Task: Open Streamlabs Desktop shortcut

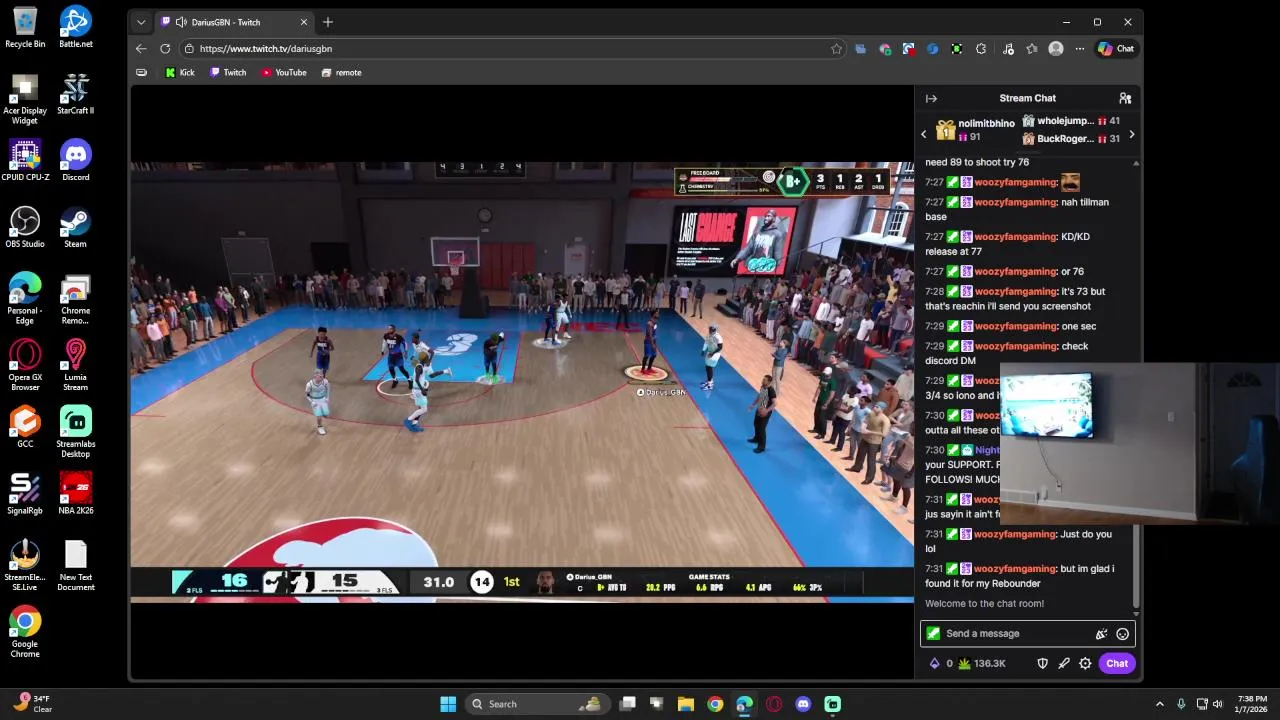Action: tap(75, 432)
